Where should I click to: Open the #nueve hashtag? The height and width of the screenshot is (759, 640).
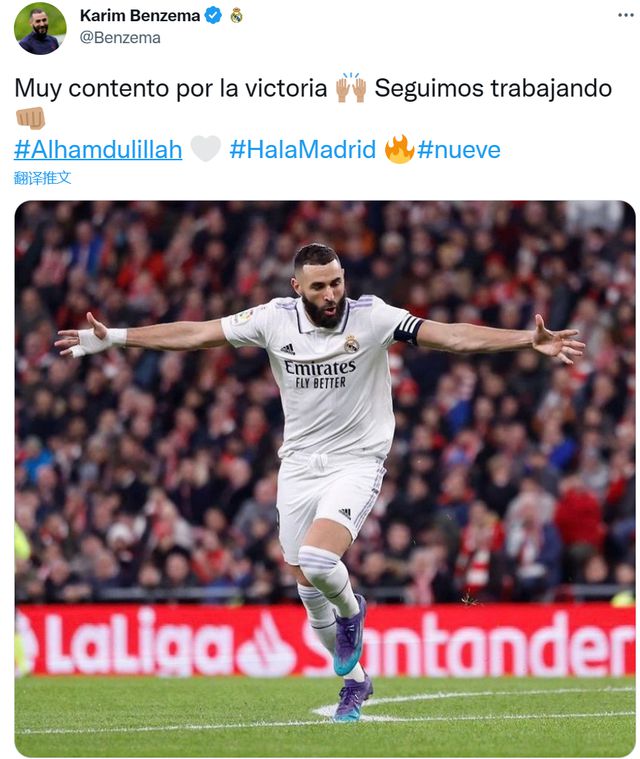459,149
